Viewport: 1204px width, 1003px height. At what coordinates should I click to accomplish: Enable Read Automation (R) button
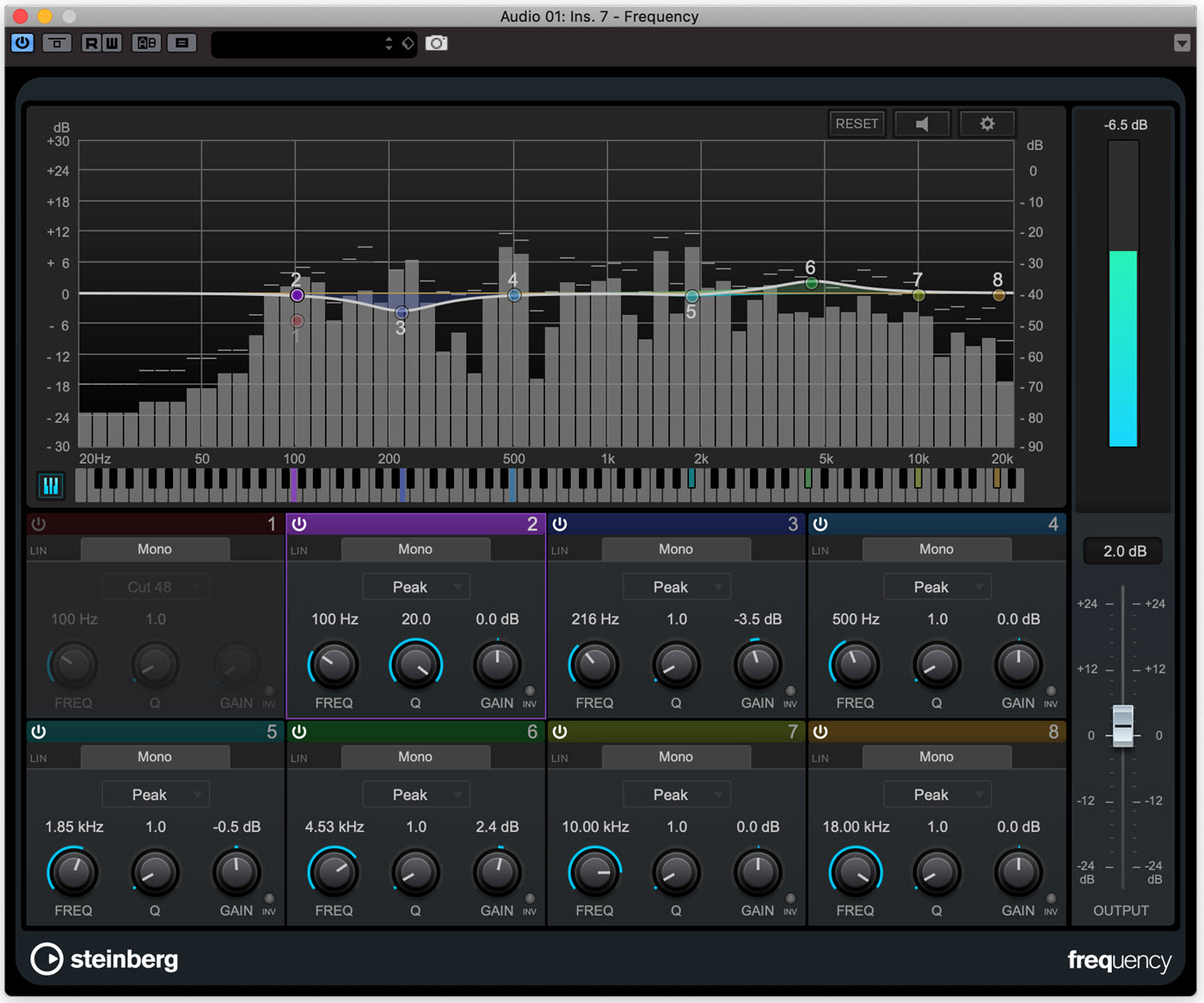tap(91, 43)
